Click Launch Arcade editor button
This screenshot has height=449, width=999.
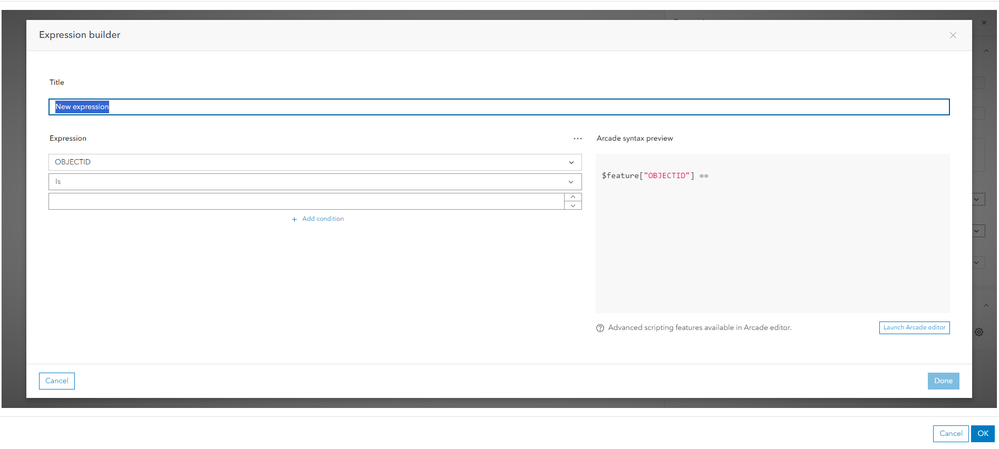[914, 328]
